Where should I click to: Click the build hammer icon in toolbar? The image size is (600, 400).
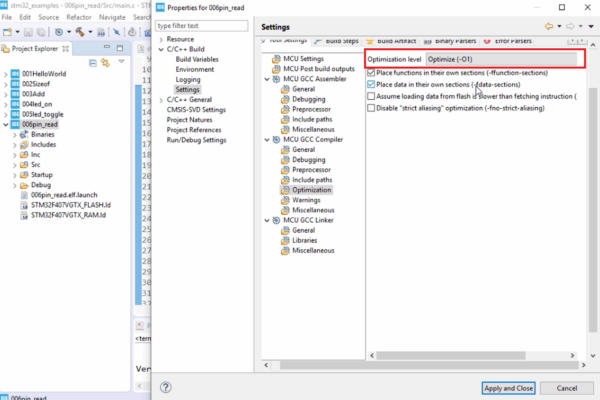[80, 32]
